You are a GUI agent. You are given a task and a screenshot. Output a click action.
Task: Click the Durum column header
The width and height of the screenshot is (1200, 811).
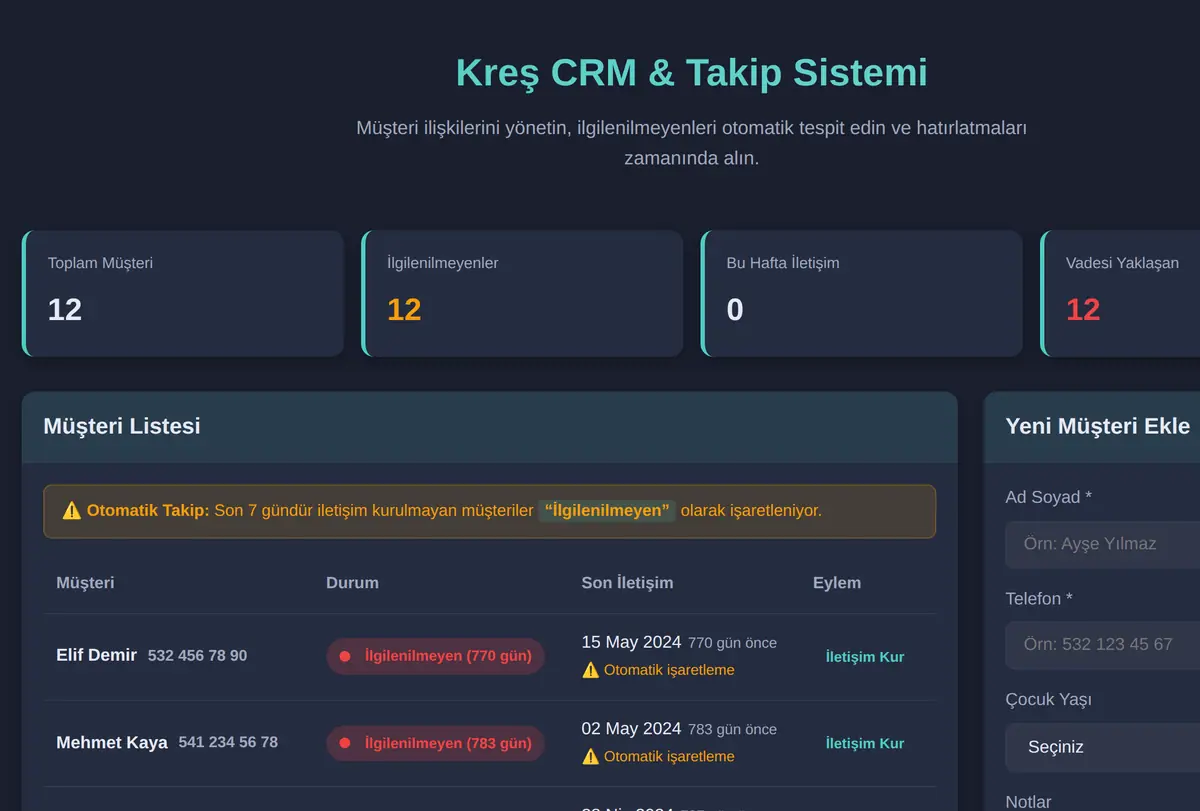(352, 583)
